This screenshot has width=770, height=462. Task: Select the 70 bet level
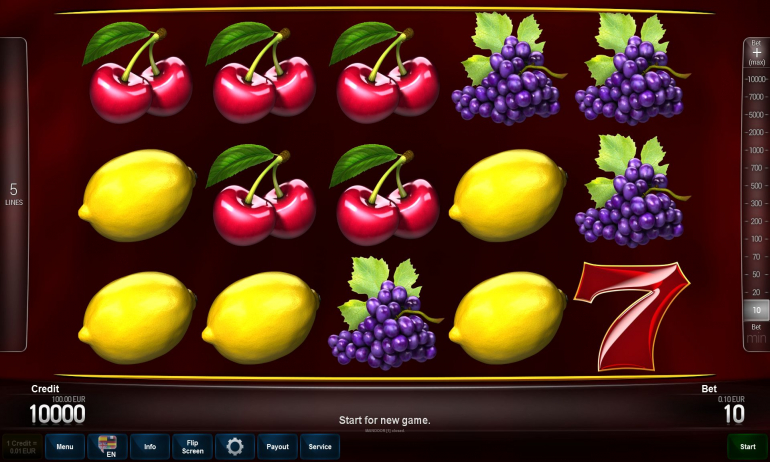[x=756, y=257]
